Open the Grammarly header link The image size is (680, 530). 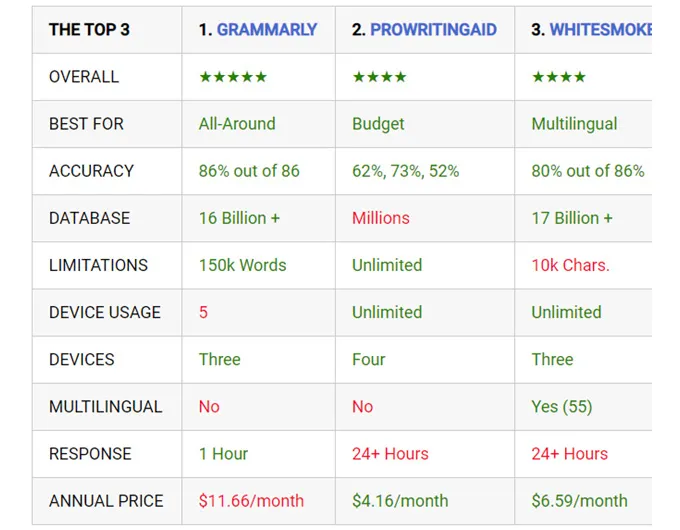tap(267, 29)
